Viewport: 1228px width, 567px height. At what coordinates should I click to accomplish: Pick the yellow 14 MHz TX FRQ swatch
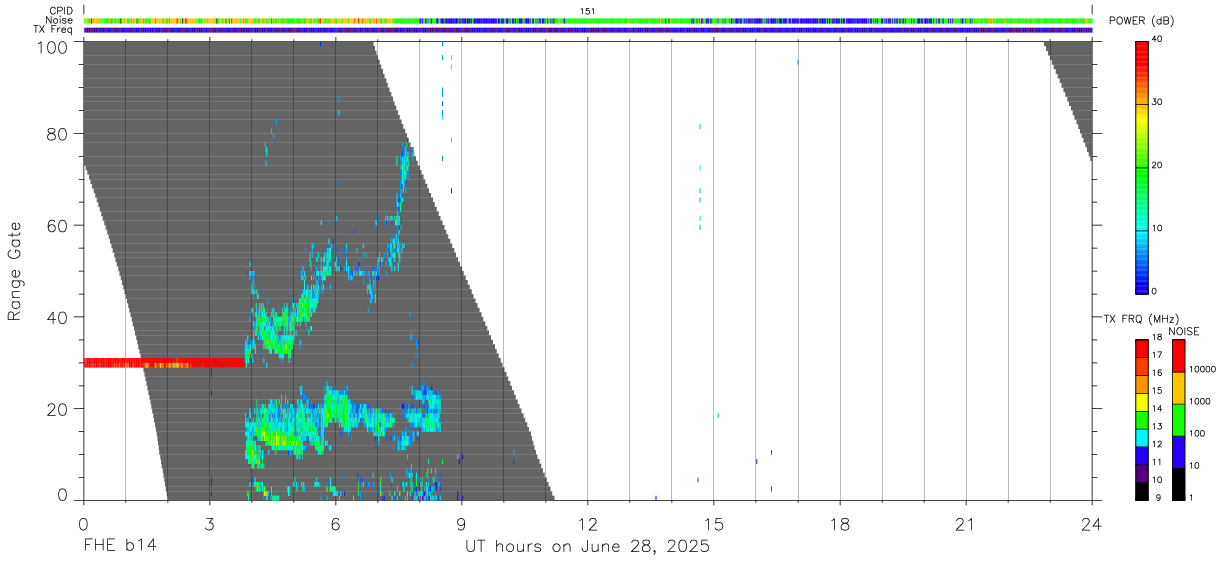(x=1141, y=400)
